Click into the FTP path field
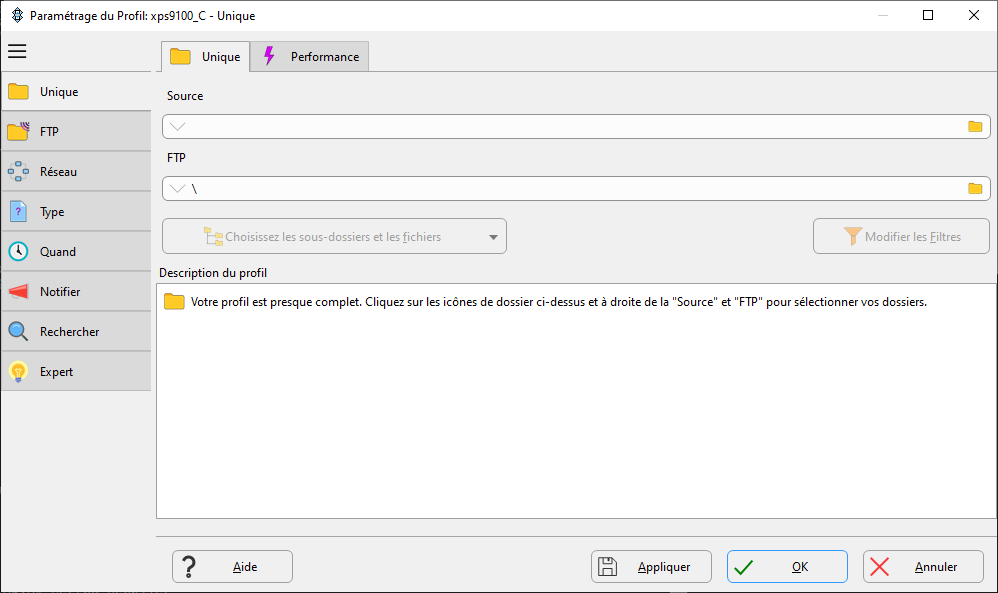Screen dimensions: 998x593 click(576, 188)
